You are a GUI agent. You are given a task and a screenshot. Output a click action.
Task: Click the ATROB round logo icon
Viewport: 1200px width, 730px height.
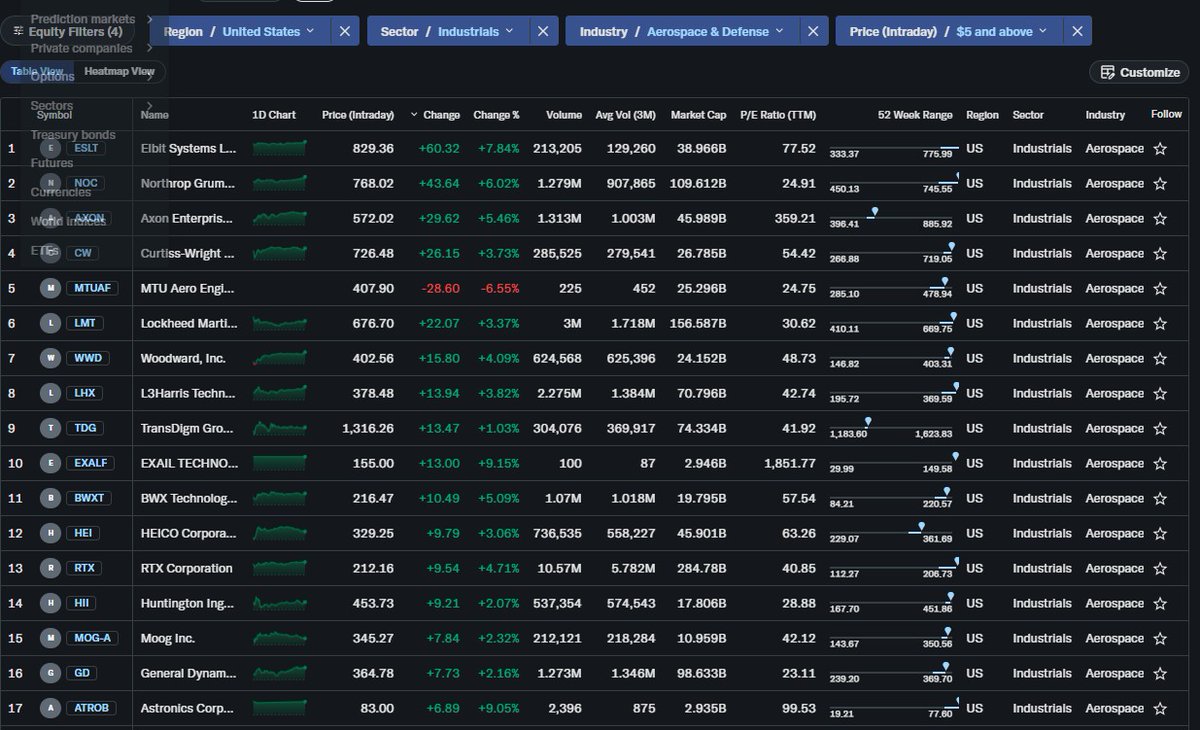[x=49, y=708]
